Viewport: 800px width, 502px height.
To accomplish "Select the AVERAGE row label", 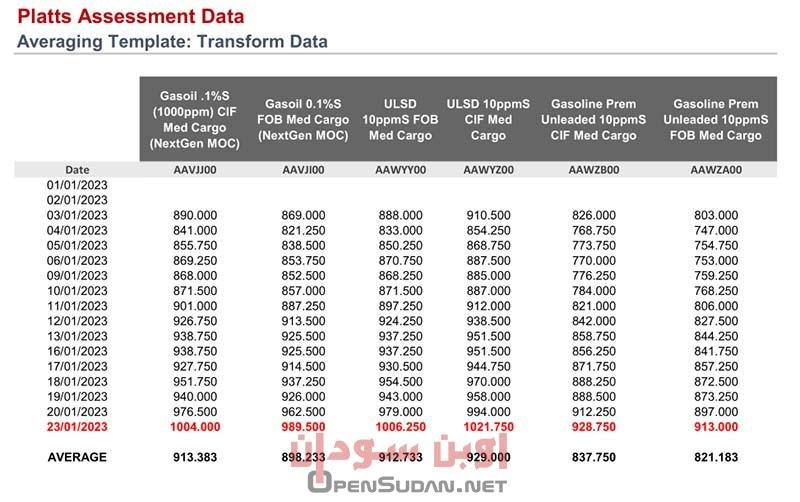I will [x=78, y=457].
